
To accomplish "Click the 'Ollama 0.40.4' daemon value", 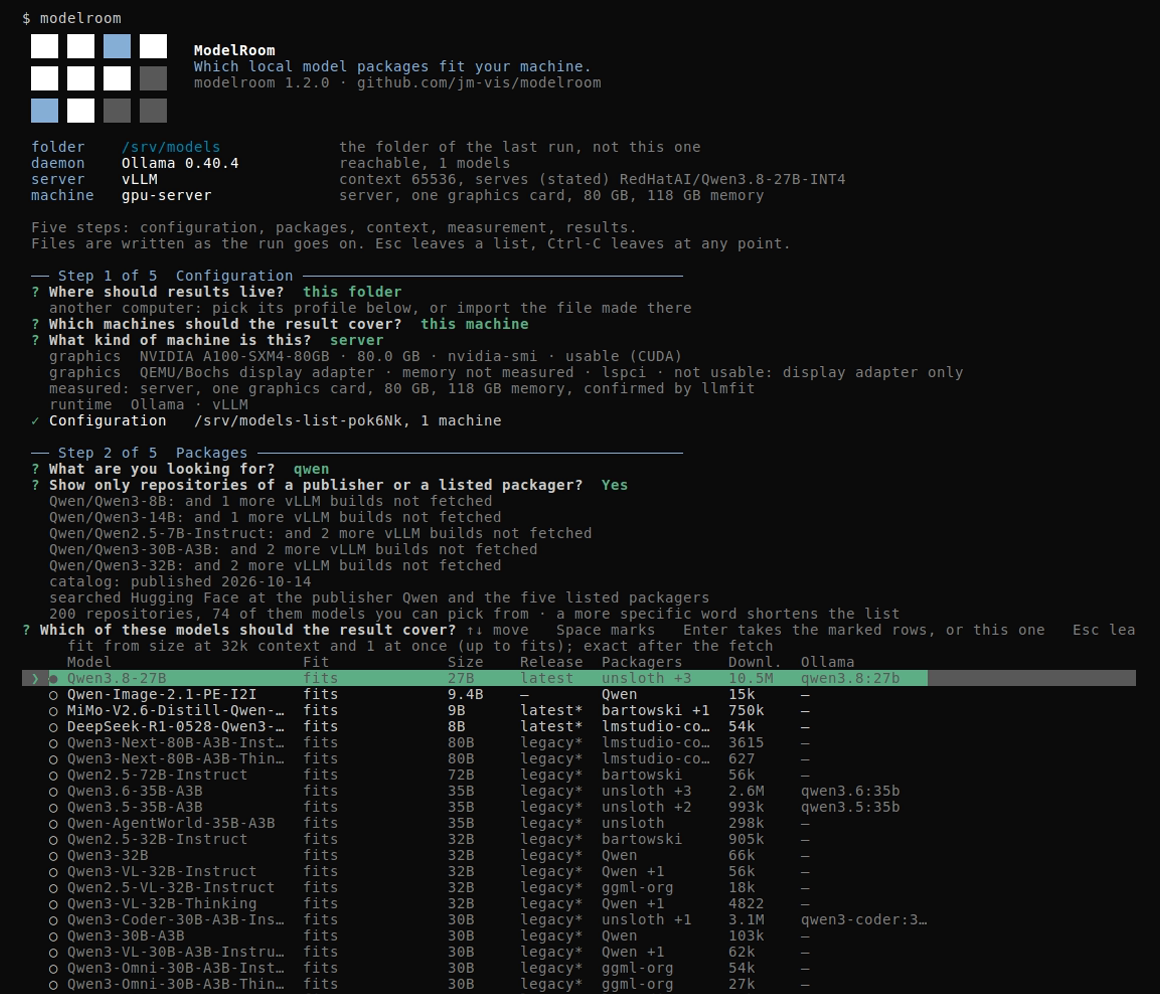I will 180,163.
